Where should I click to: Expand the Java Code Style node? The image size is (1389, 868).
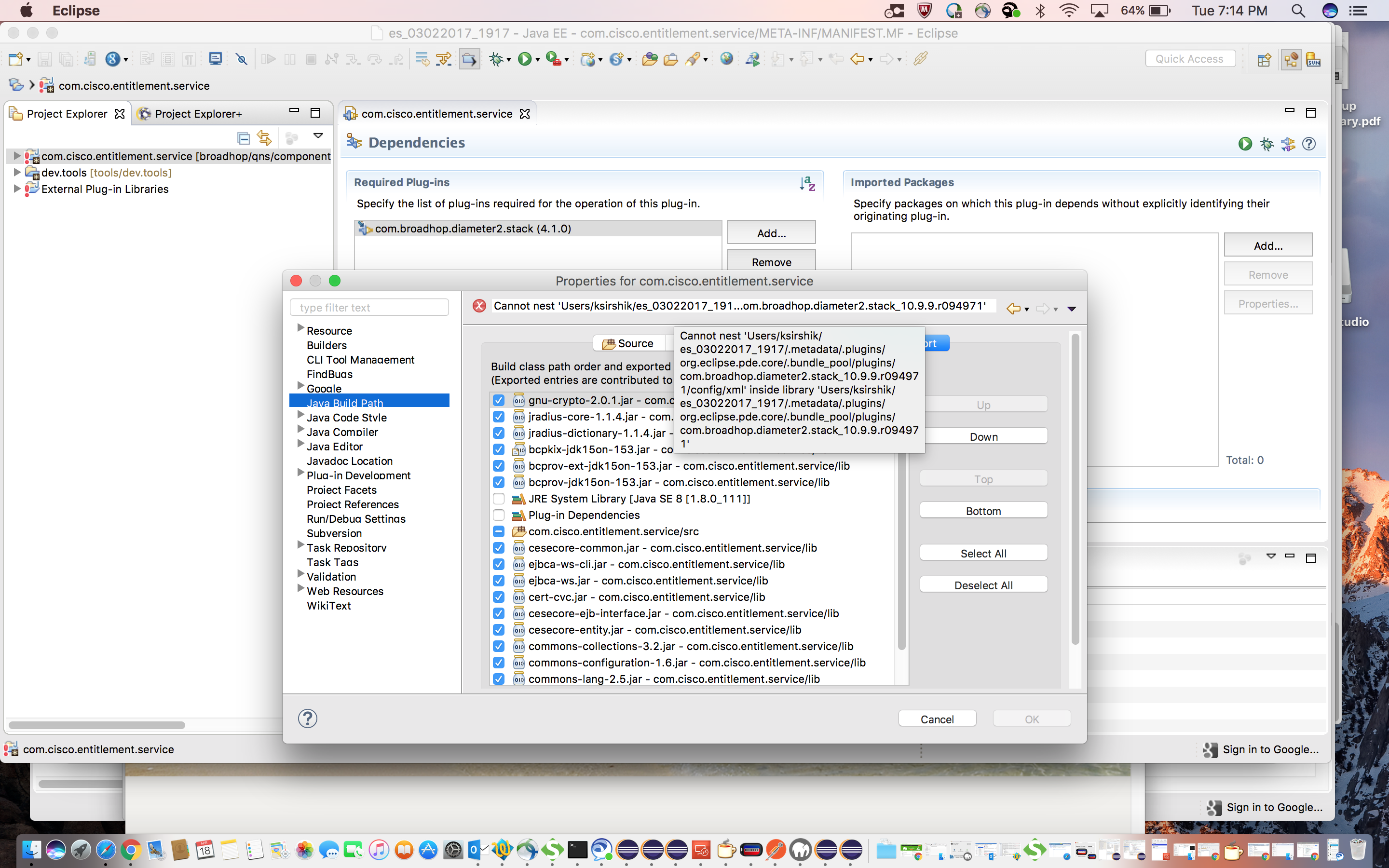[x=300, y=415]
